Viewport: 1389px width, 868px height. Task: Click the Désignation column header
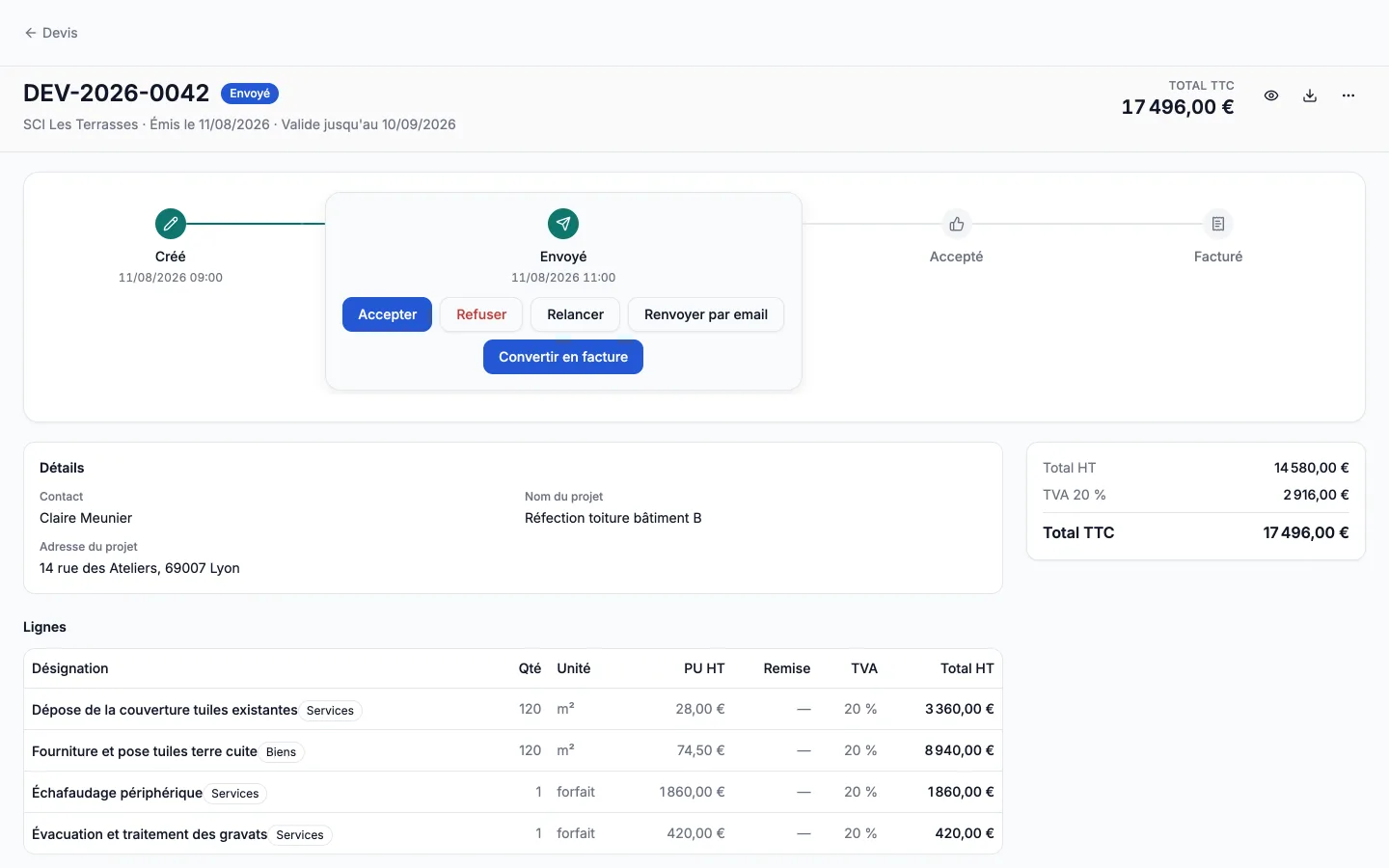coord(70,668)
